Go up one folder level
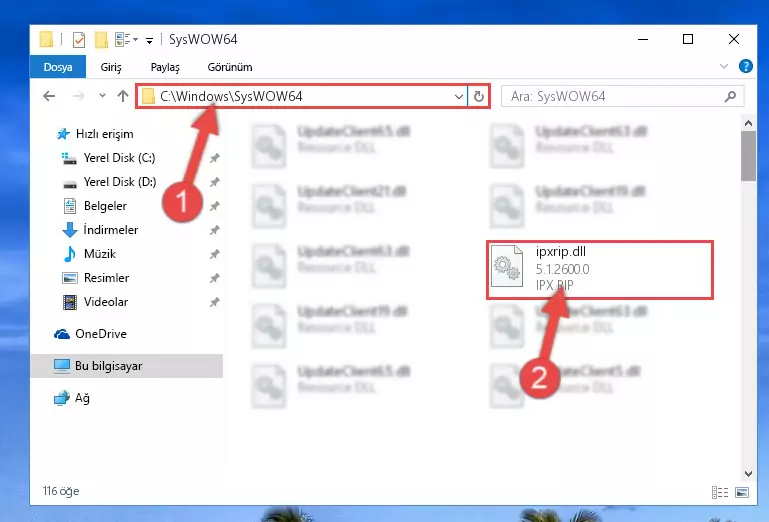 123,96
